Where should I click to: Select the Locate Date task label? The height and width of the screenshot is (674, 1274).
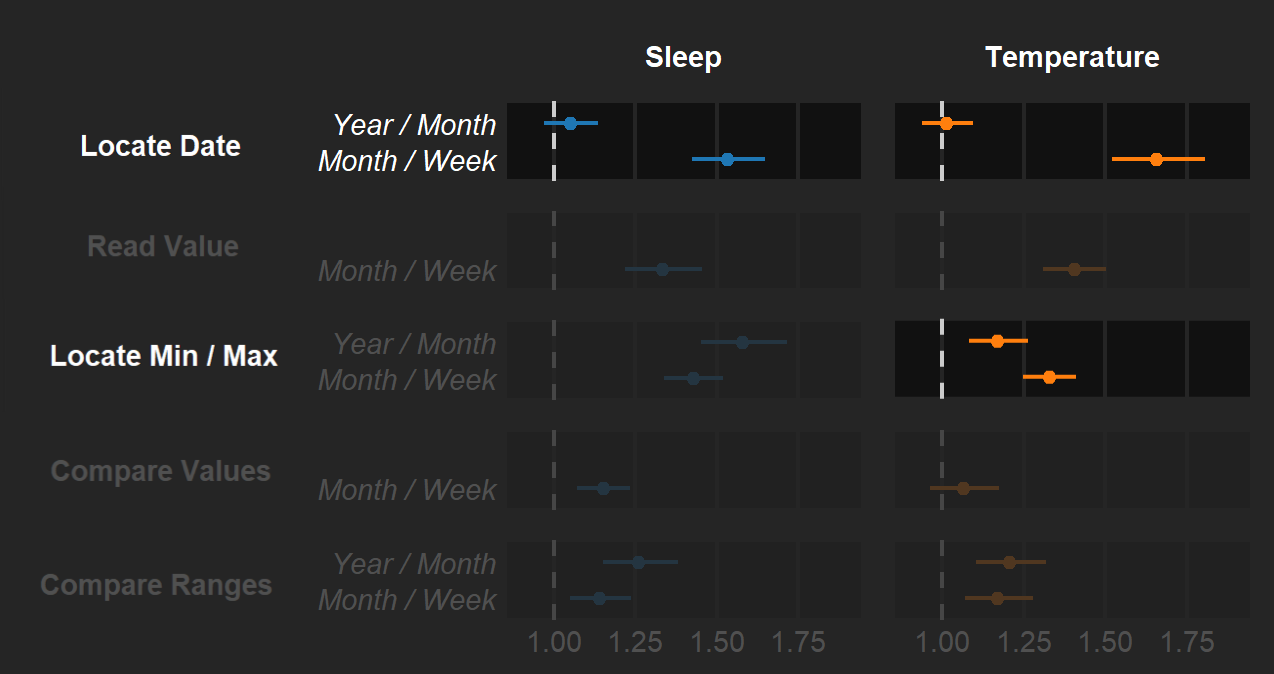click(161, 146)
